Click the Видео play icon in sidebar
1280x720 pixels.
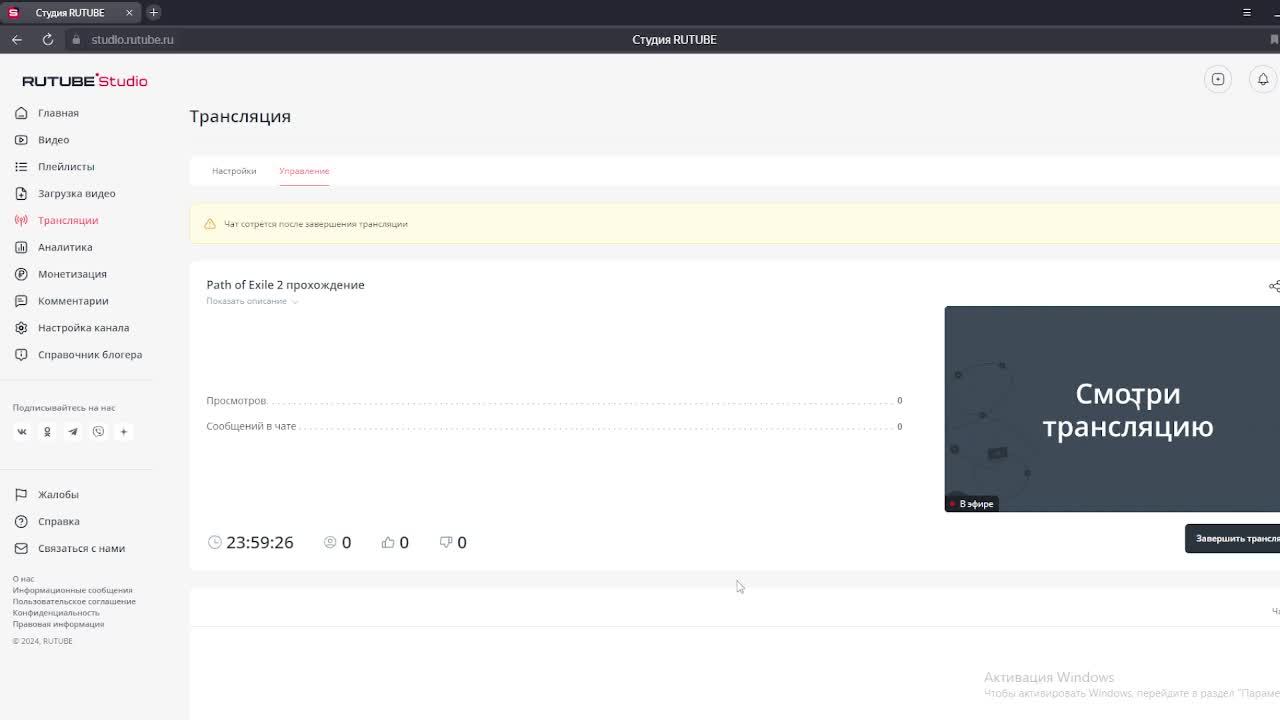click(21, 140)
